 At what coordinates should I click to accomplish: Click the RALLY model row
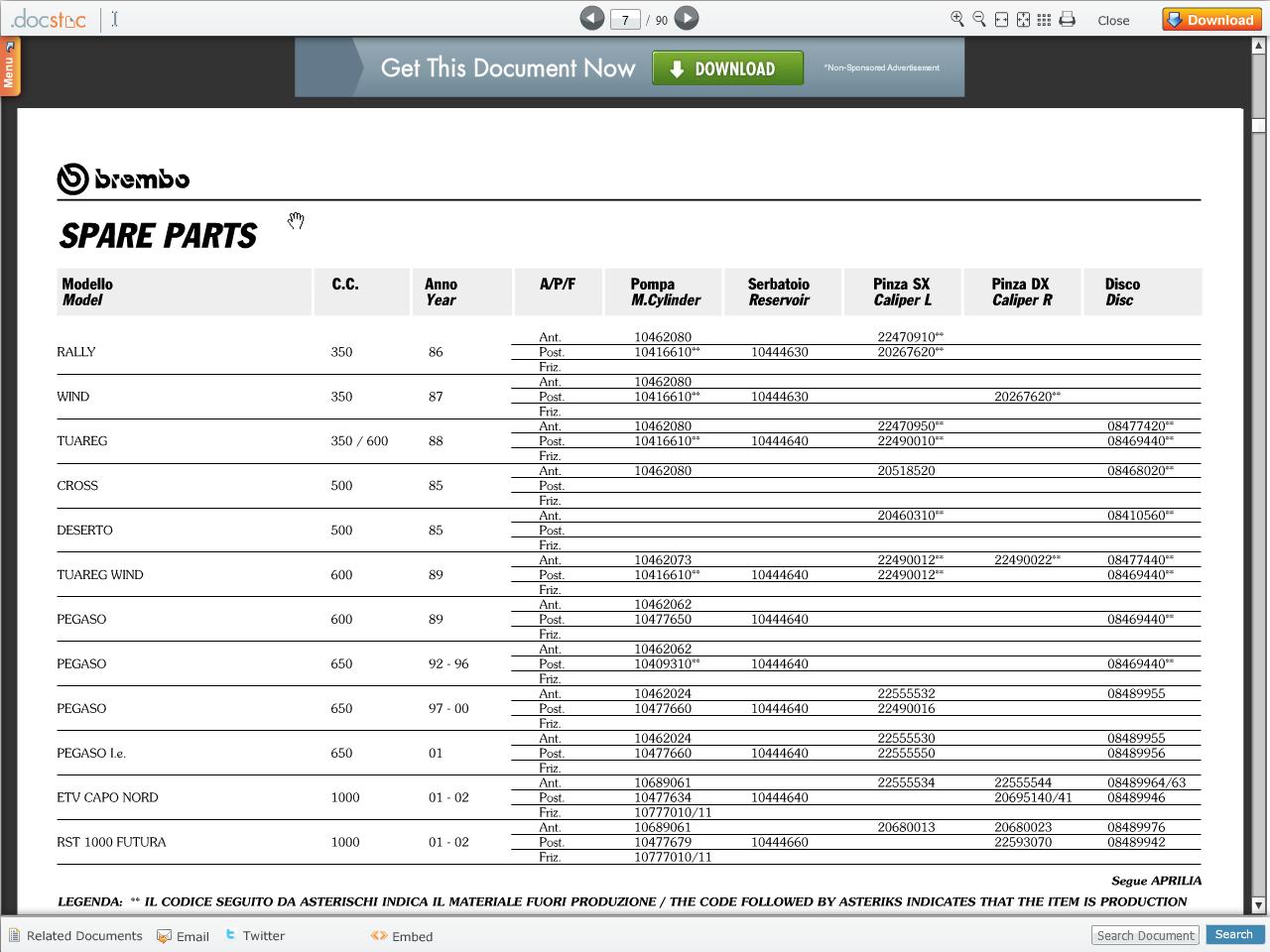(628, 352)
